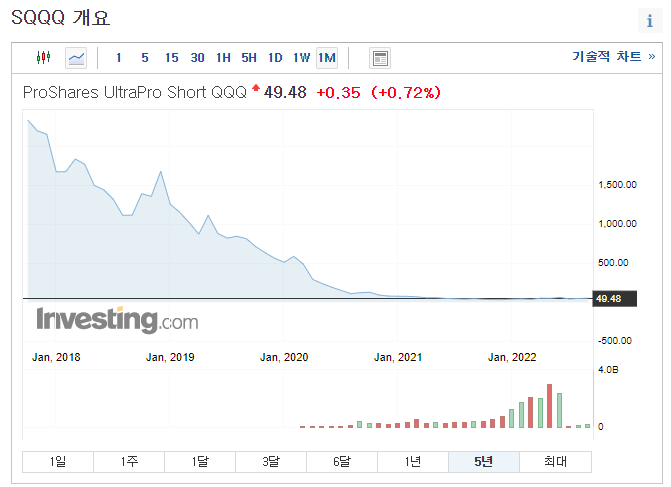Select the 15 minute interval

coord(172,58)
